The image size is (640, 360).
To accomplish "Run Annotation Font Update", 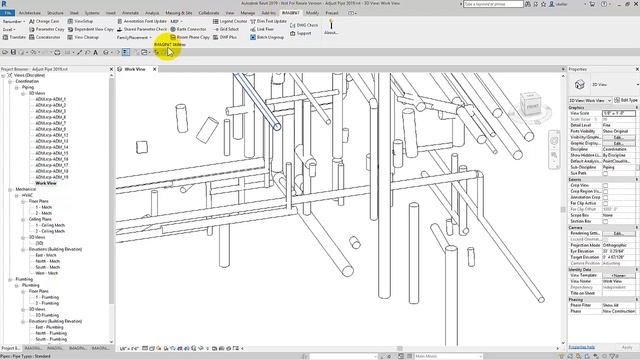I will tap(142, 21).
